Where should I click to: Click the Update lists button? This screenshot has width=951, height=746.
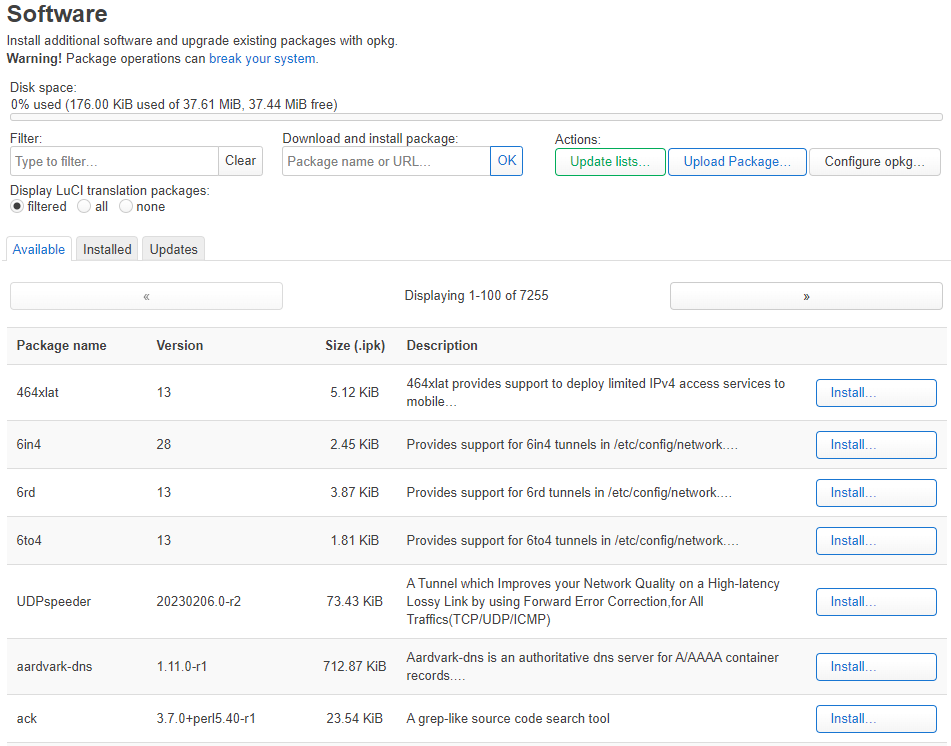click(610, 162)
